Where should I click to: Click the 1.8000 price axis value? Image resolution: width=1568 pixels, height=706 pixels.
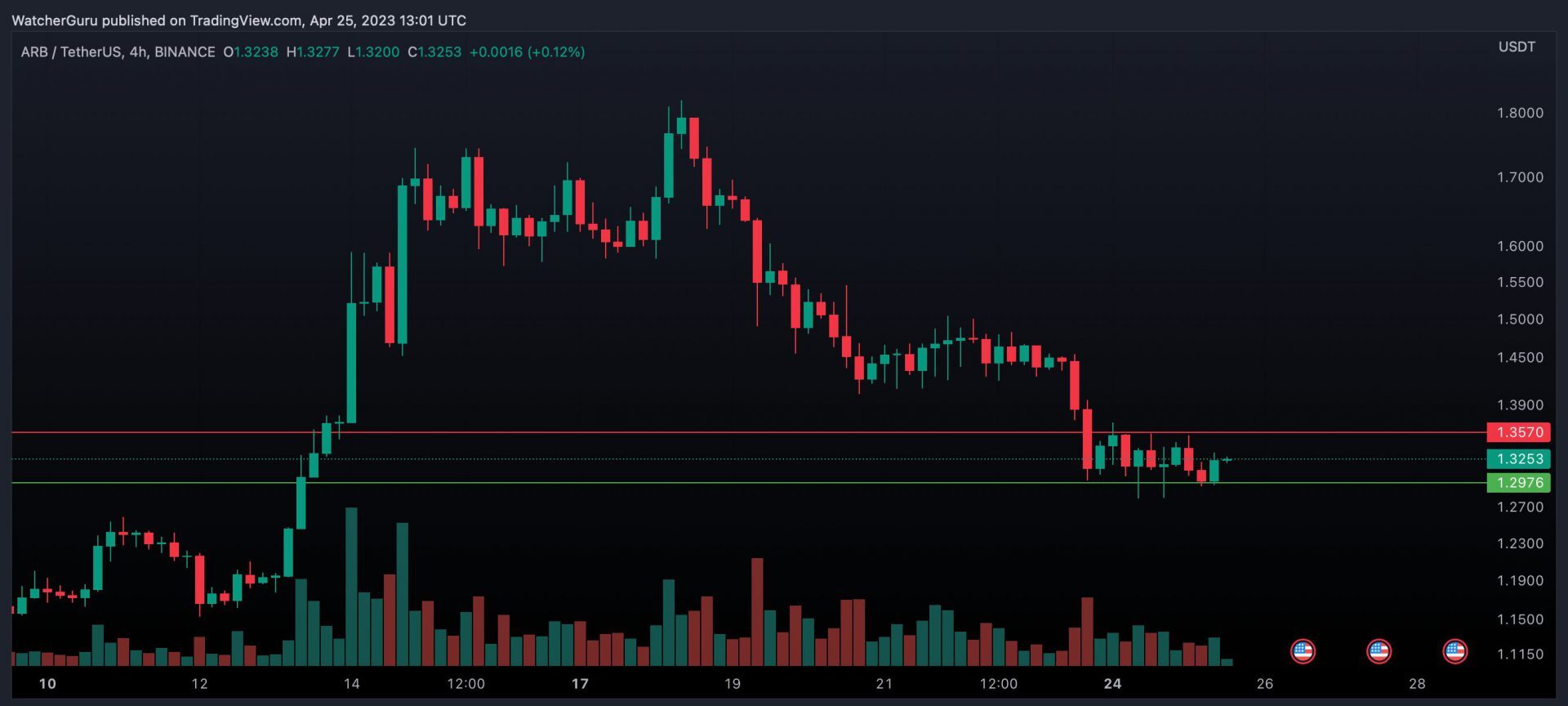(x=1520, y=114)
